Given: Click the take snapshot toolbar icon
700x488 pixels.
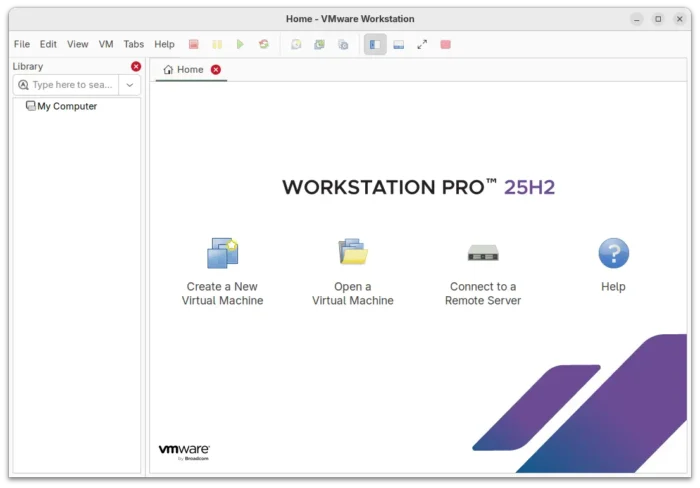Looking at the screenshot, I should pos(296,44).
